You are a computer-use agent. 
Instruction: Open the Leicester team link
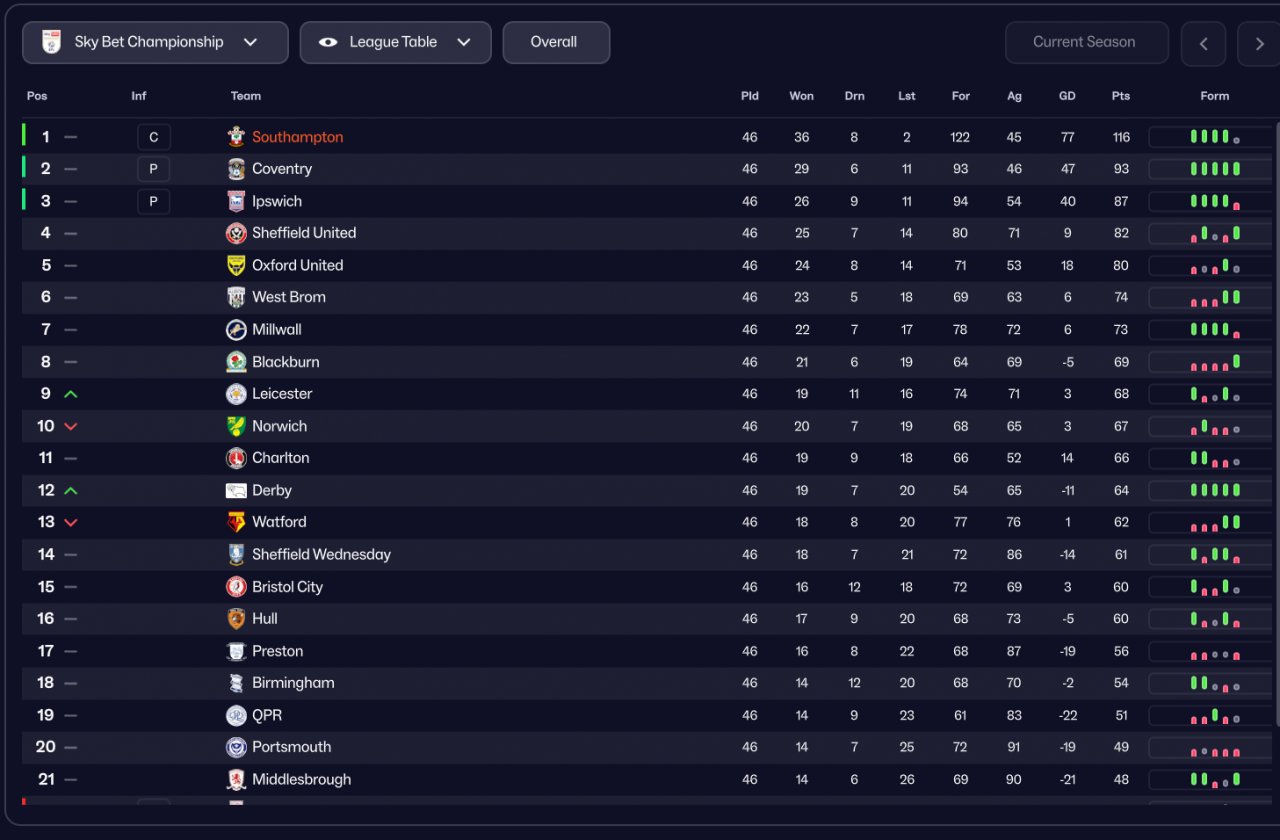(x=282, y=394)
